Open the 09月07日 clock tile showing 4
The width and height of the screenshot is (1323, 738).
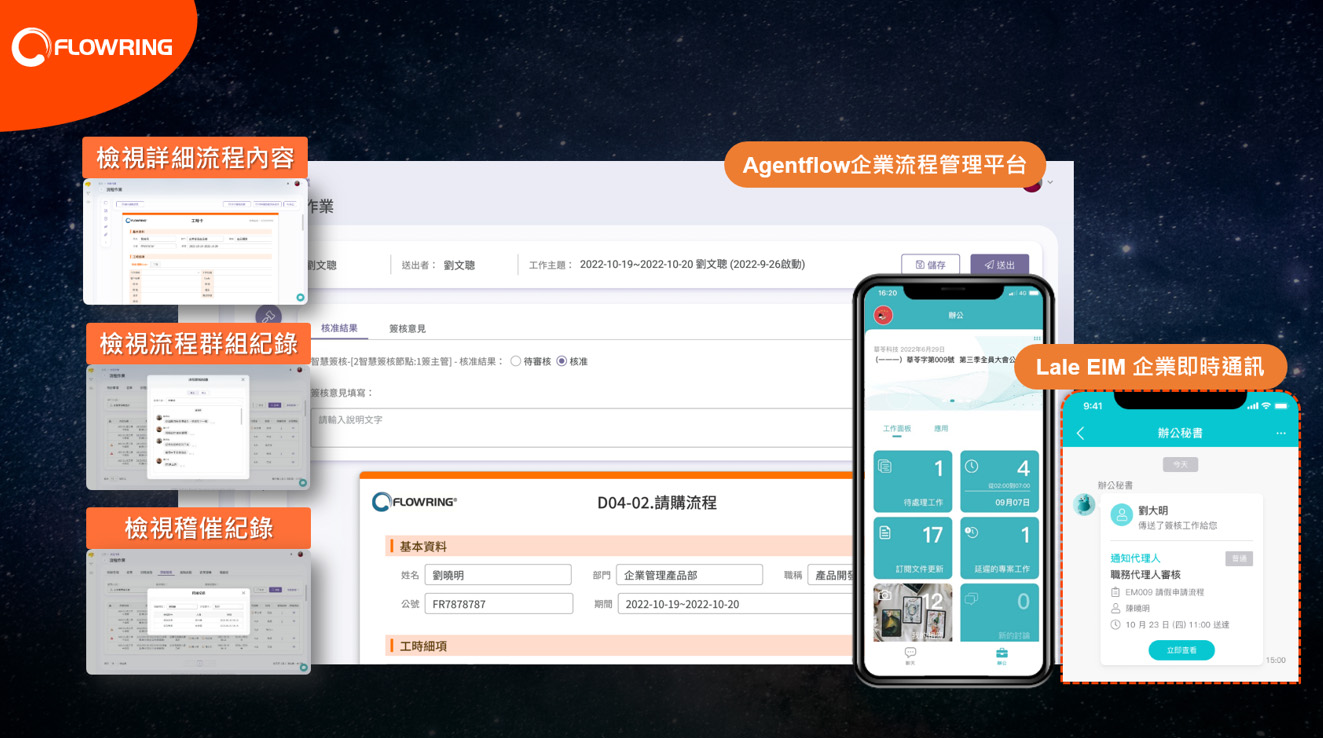(x=1000, y=481)
